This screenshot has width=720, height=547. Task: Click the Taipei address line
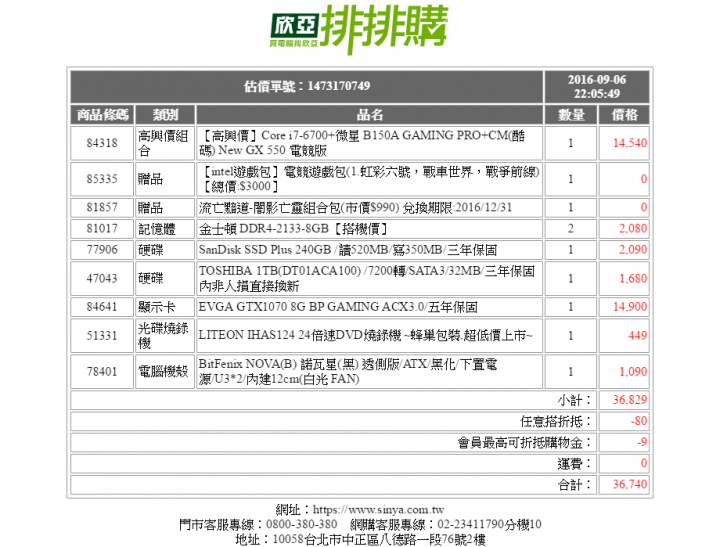point(360,539)
